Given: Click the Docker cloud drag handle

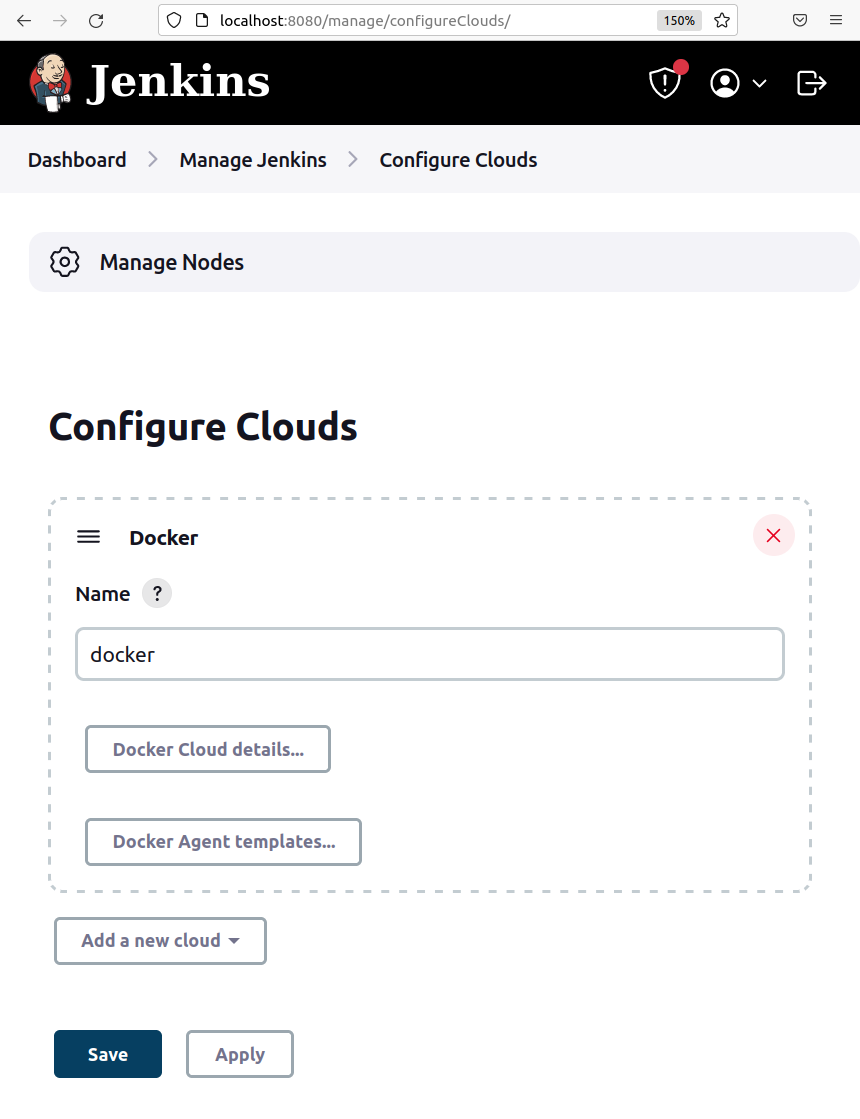Looking at the screenshot, I should pyautogui.click(x=88, y=537).
